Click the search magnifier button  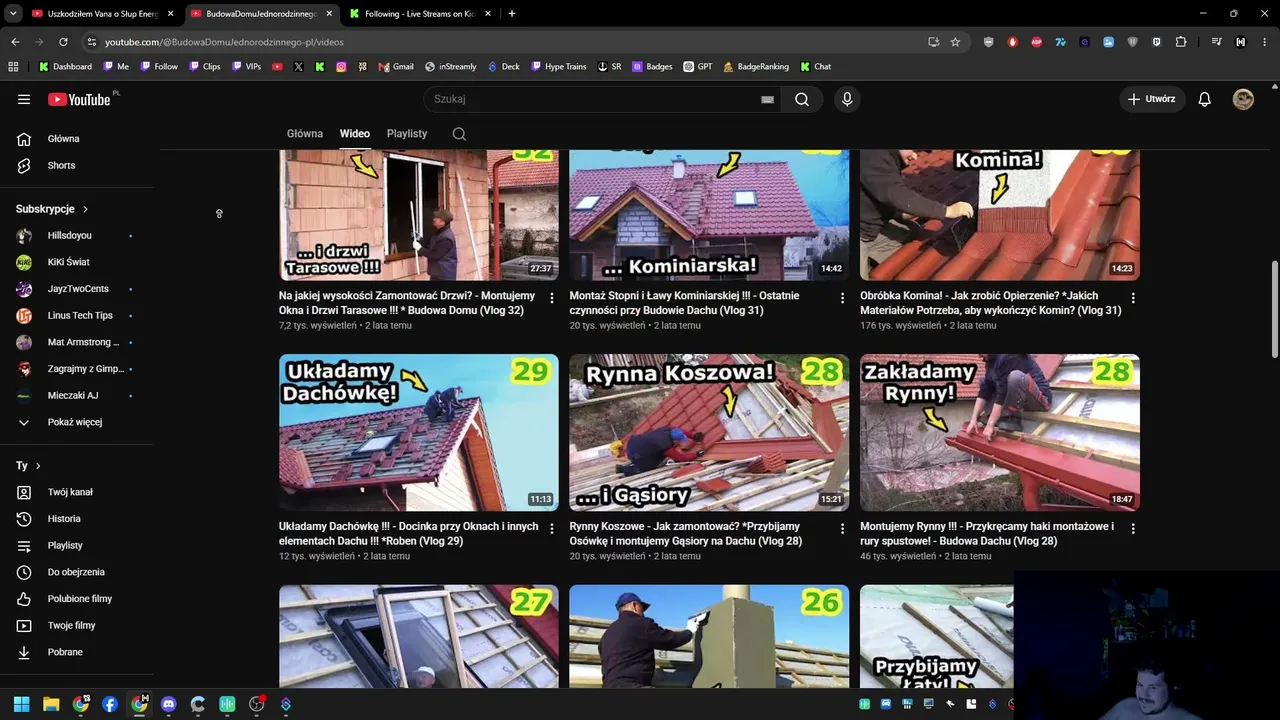pos(802,99)
